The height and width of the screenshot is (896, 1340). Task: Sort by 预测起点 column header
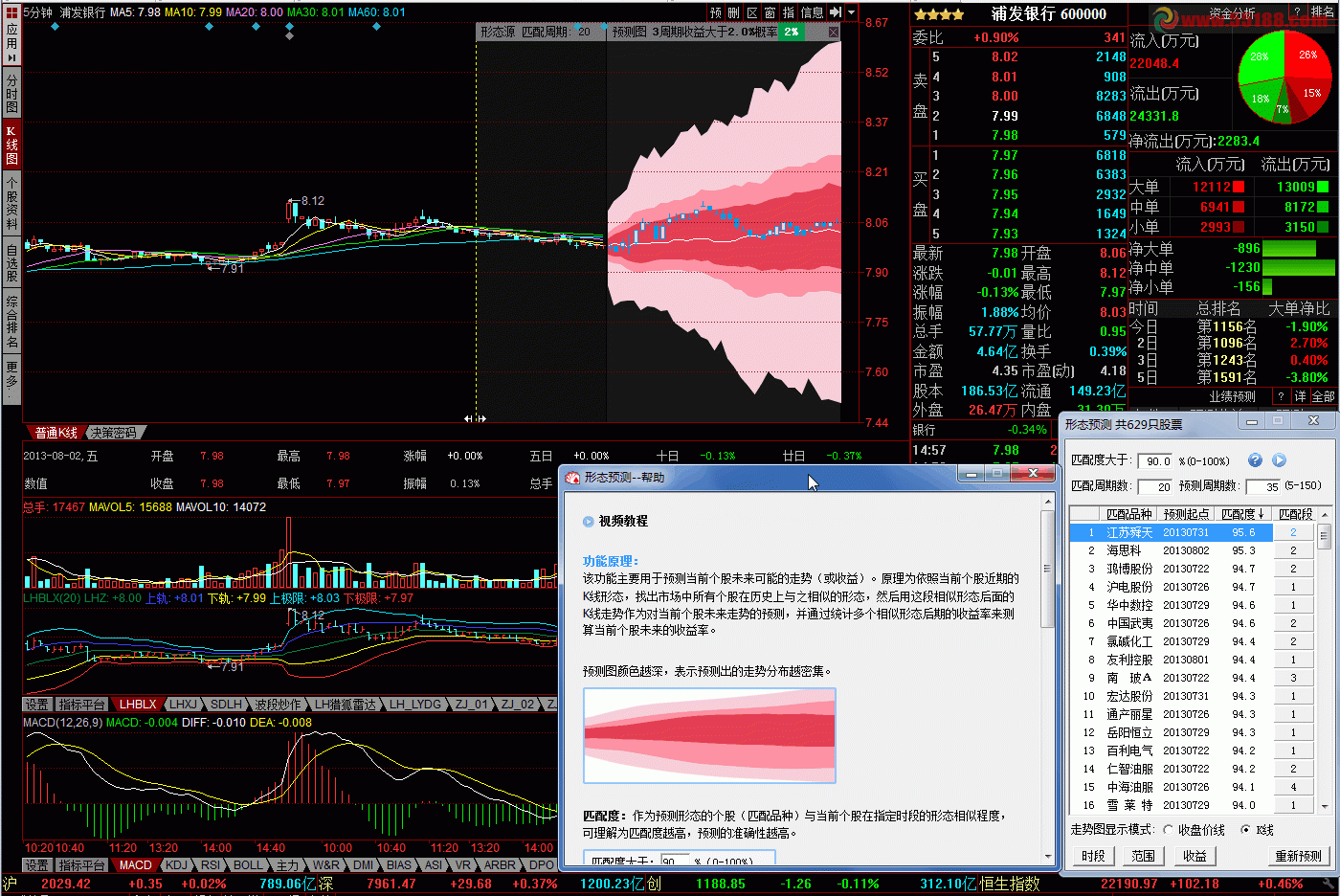[1186, 514]
